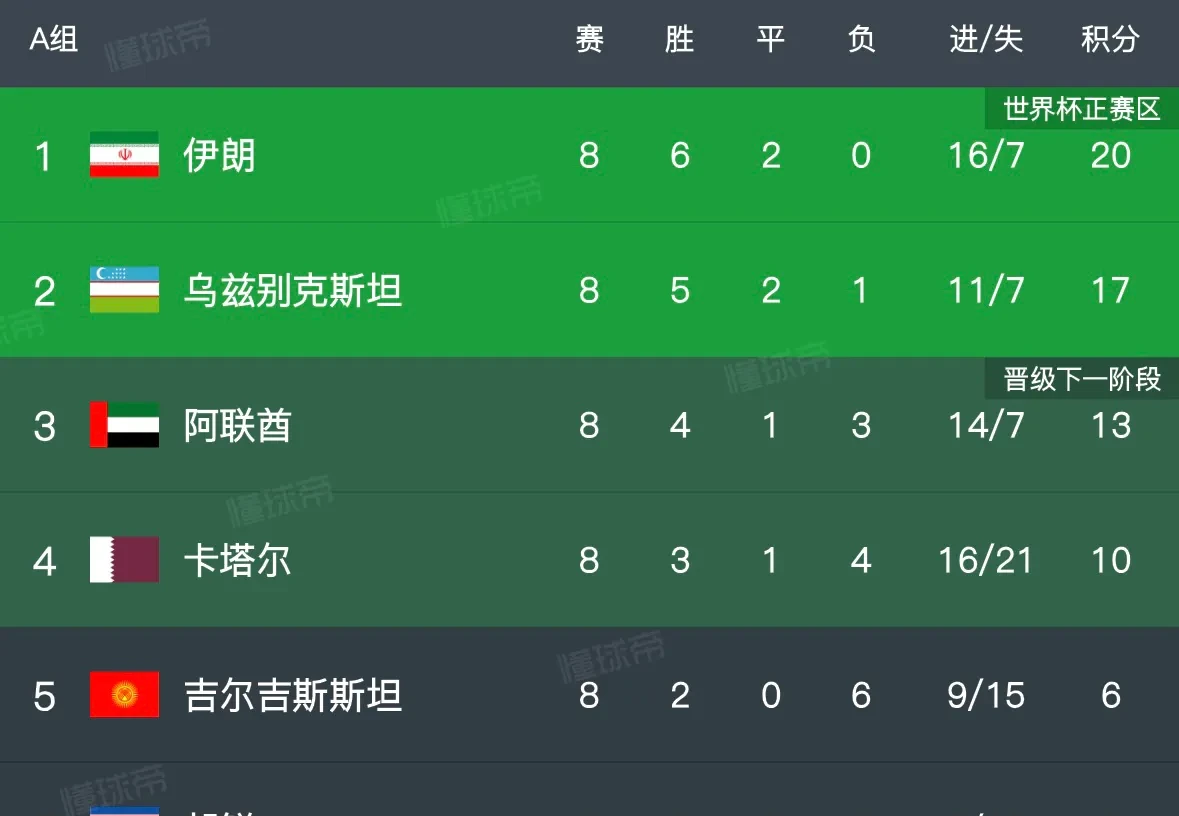This screenshot has width=1179, height=816.
Task: Select the Kyrgyzstan flag icon
Action: pyautogui.click(x=122, y=696)
